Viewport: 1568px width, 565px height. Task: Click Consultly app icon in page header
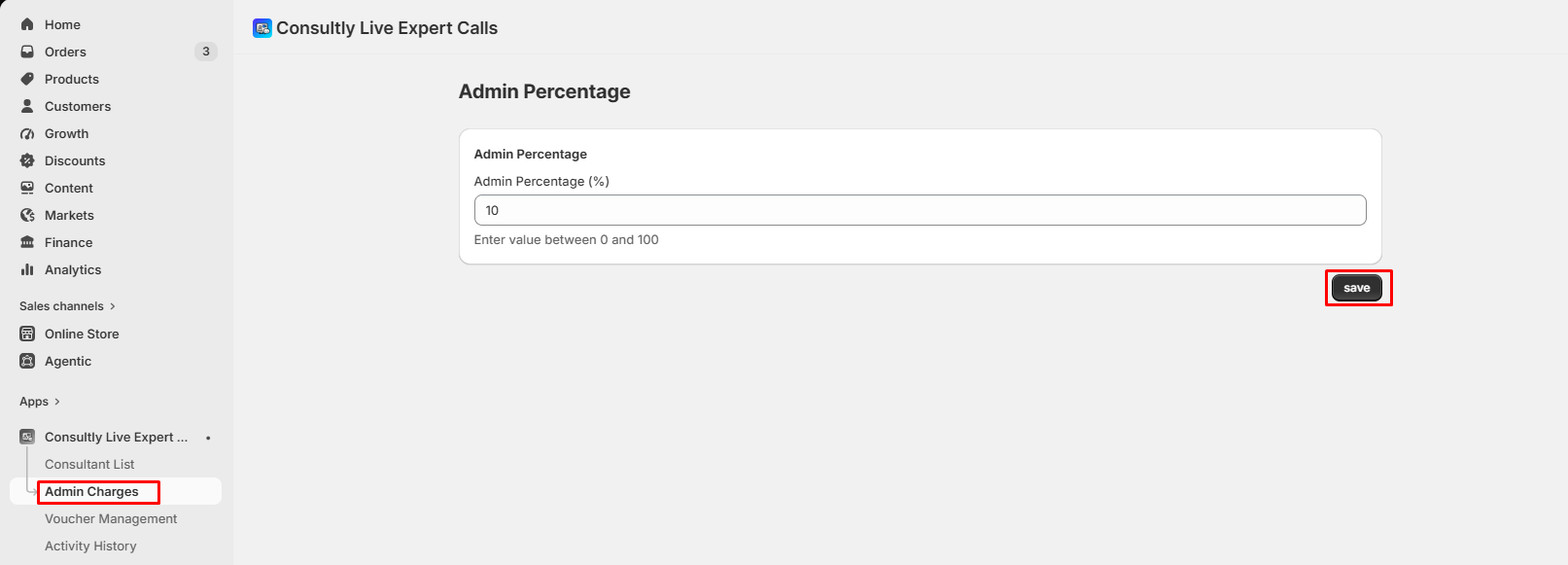tap(262, 28)
